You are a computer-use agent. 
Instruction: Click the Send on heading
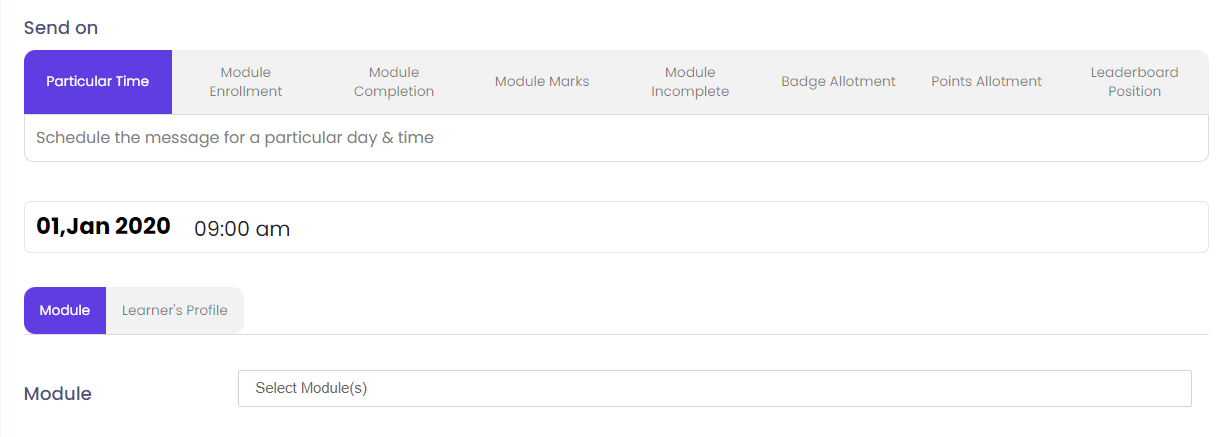[x=61, y=28]
